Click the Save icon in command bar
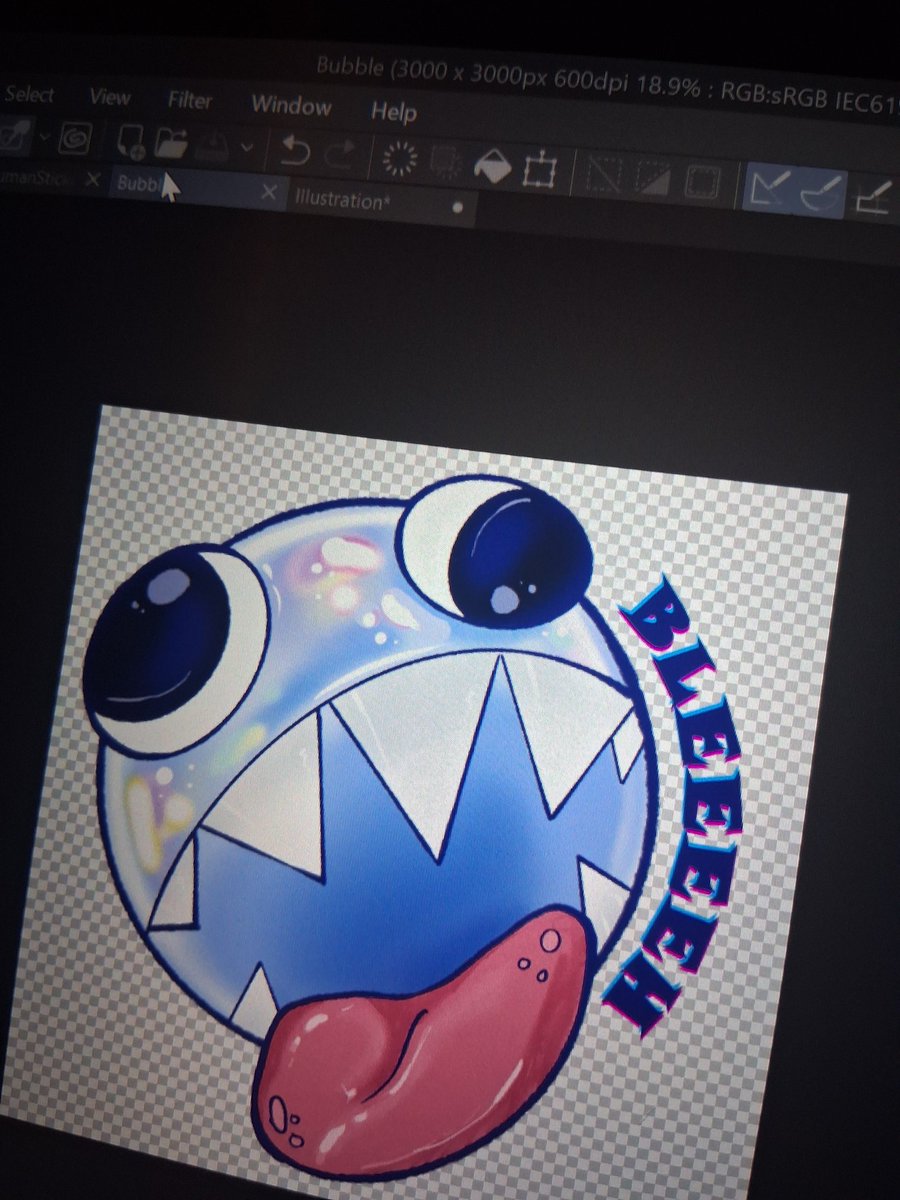This screenshot has height=1200, width=900. [214, 146]
